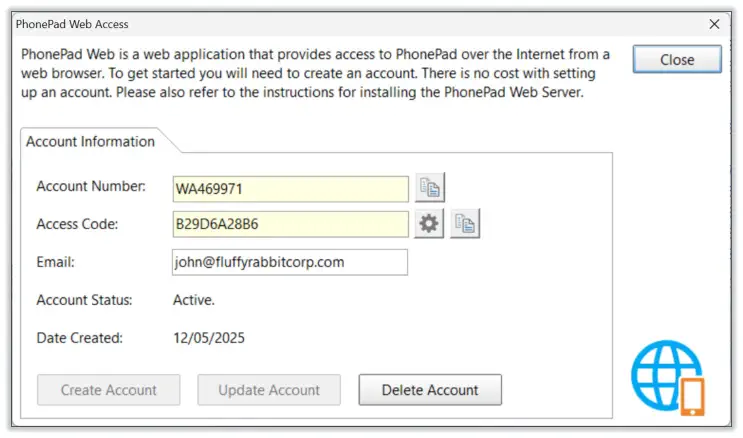Screen dimensions: 743x438
Task: Click the Close button
Action: tap(677, 60)
